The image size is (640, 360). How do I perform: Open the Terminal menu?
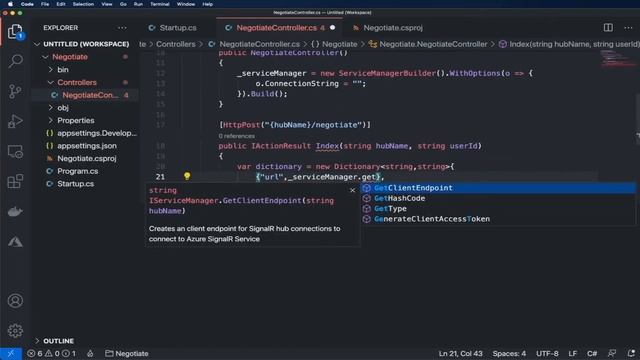click(x=160, y=4)
